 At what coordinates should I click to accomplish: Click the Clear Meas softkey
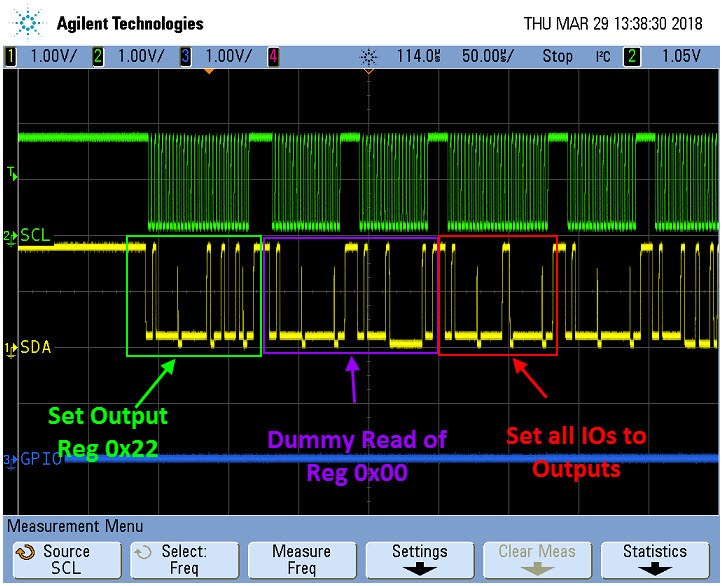click(x=538, y=560)
